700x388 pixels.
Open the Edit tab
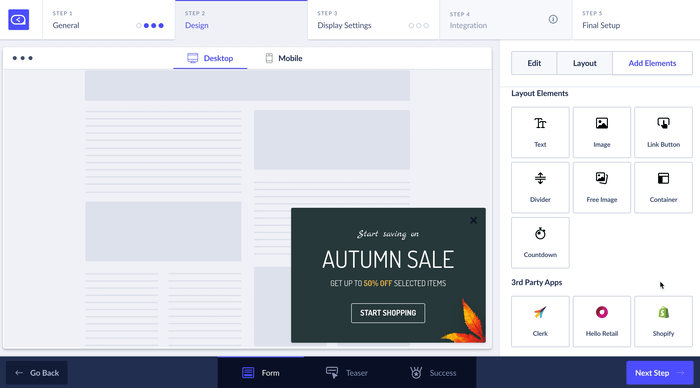[534, 63]
